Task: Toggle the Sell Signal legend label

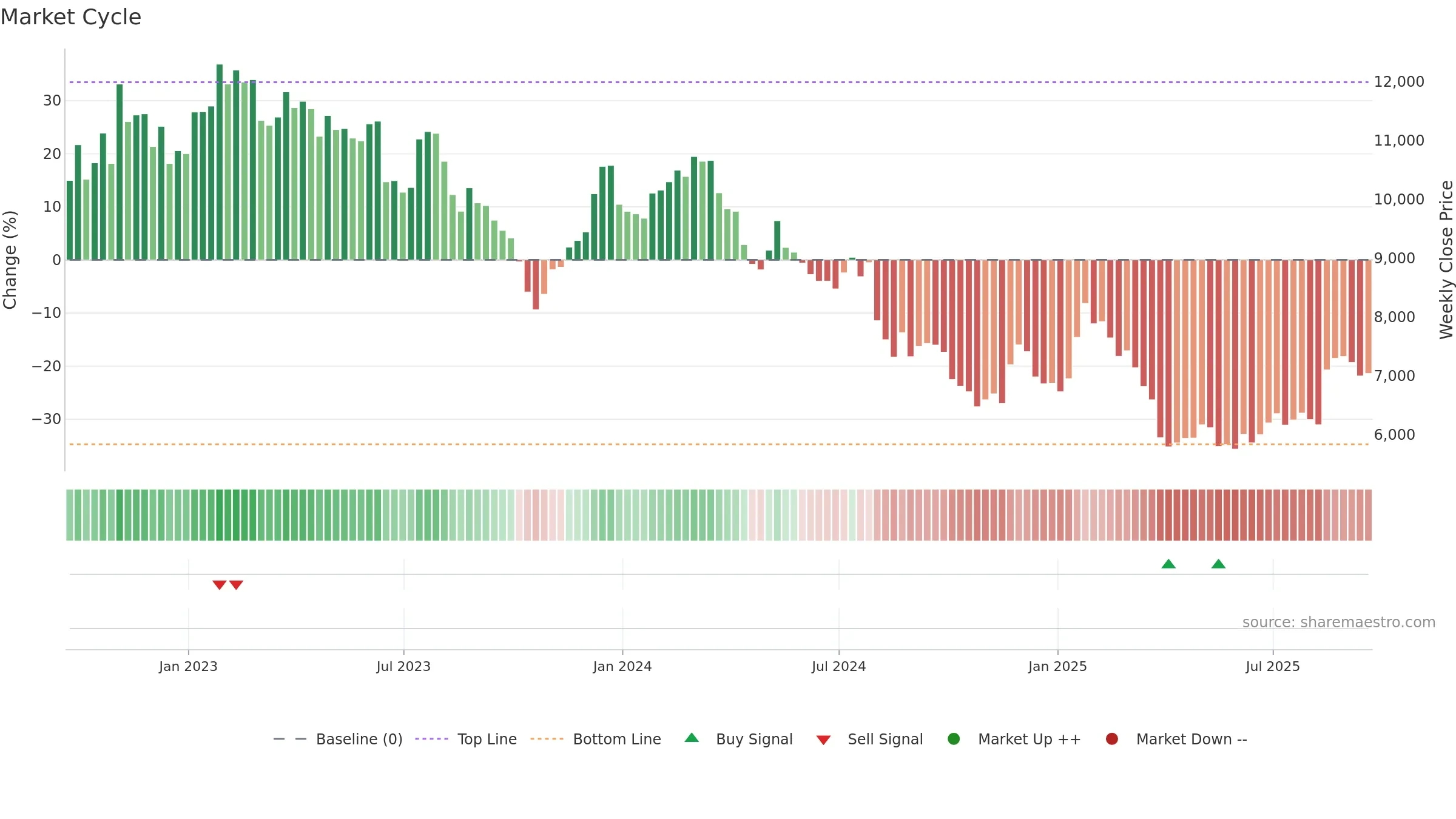Action: (885, 740)
